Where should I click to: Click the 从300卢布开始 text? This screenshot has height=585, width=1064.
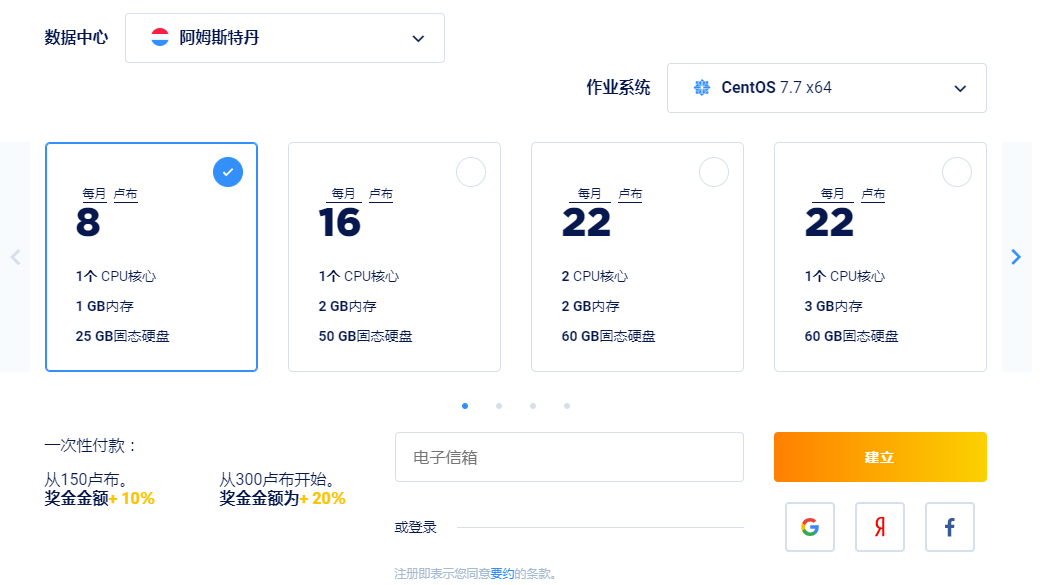pos(278,479)
